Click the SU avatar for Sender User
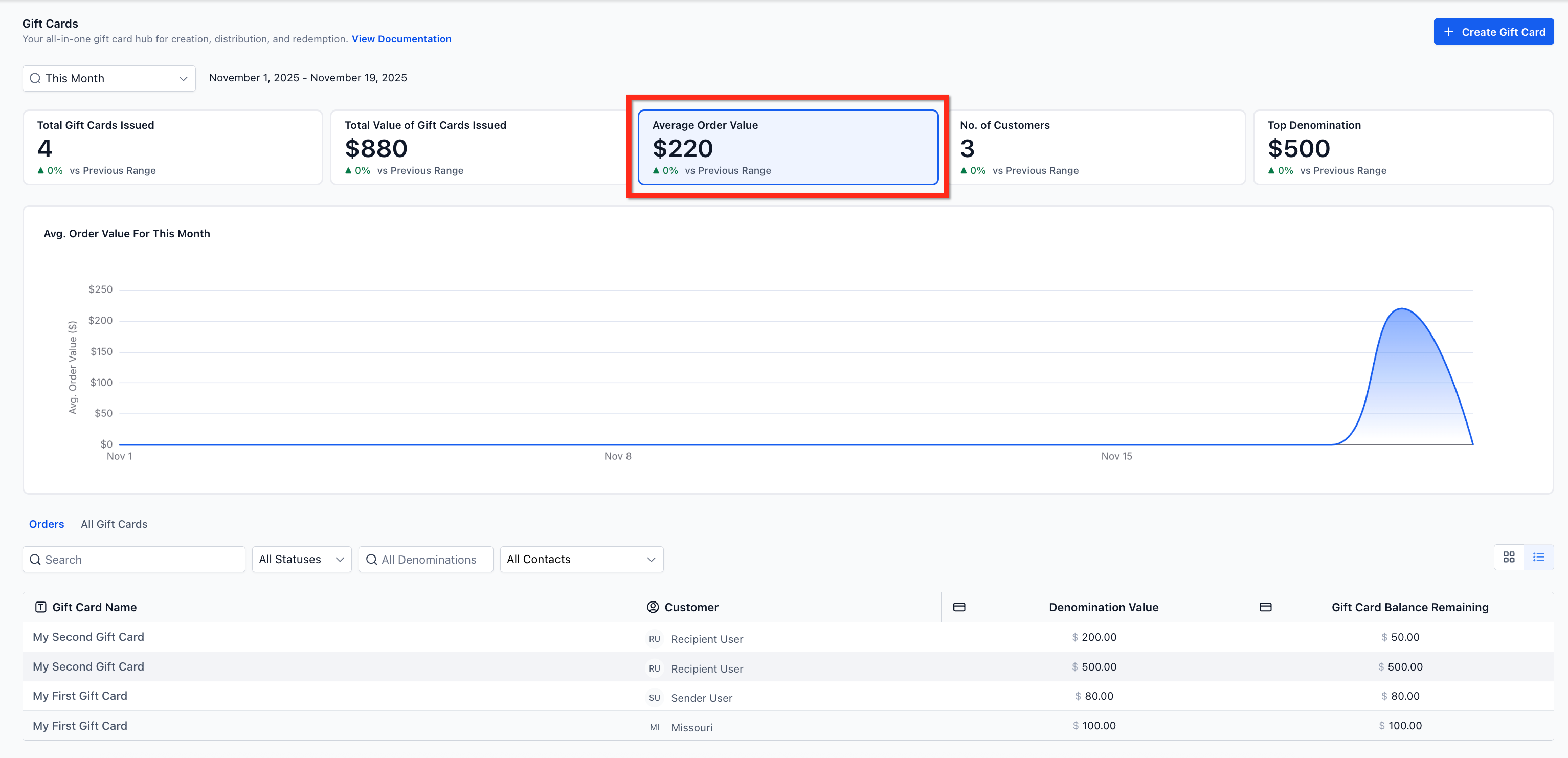This screenshot has width=1568, height=758. tap(654, 698)
